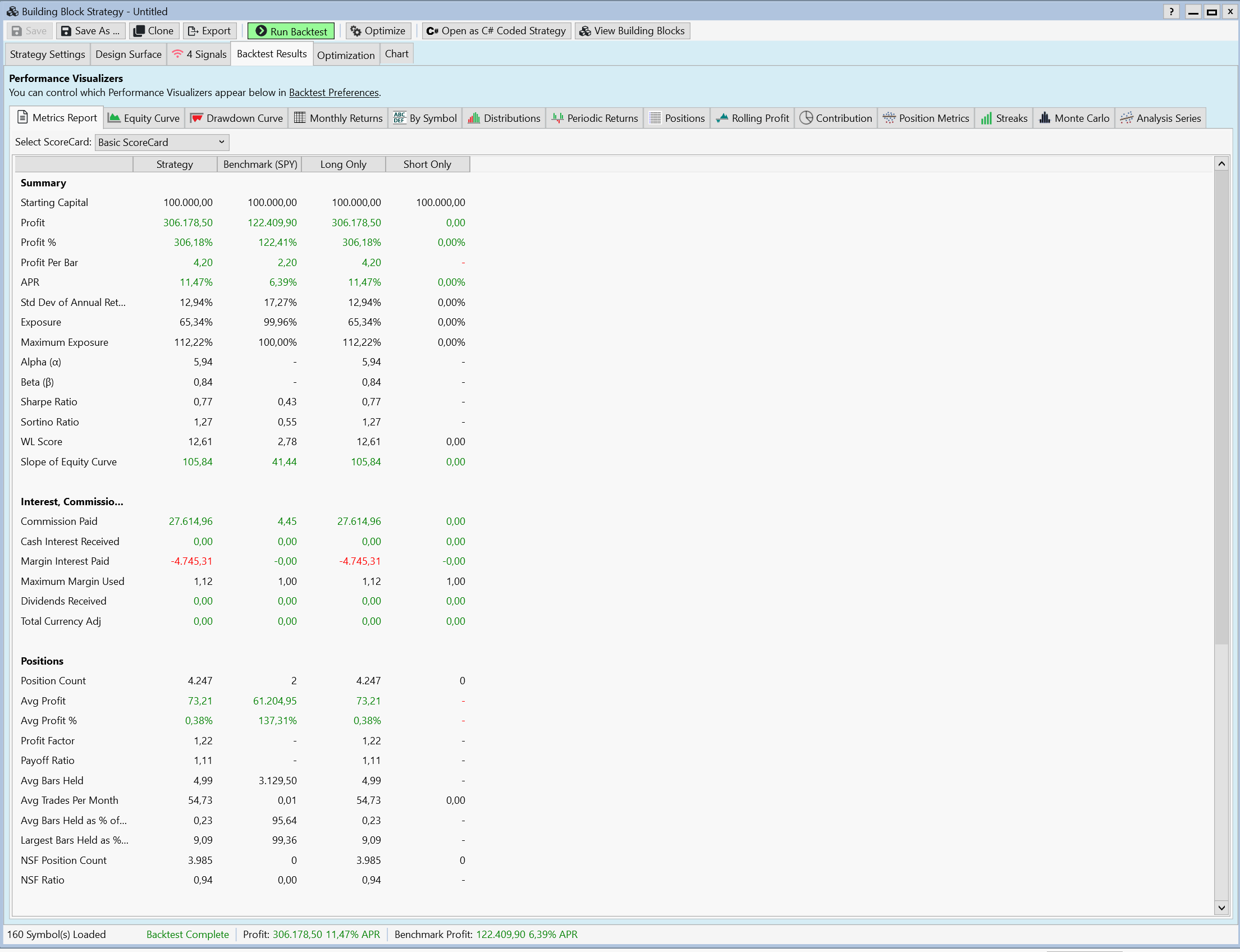Click the Run Backtest play icon
Screen dimensions: 1240x952
click(x=261, y=31)
